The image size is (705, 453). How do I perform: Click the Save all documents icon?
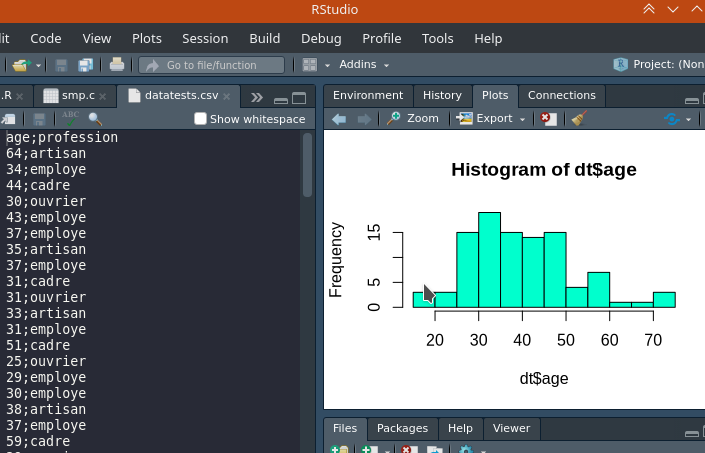click(85, 65)
